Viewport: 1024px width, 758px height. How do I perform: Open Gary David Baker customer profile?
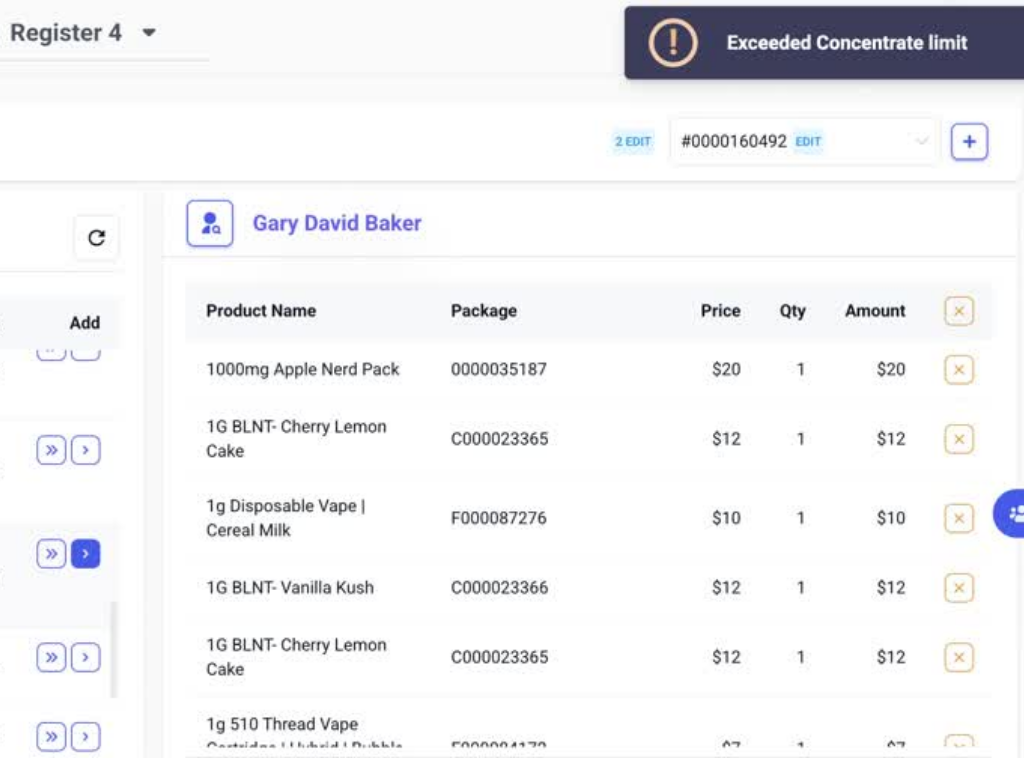click(336, 223)
